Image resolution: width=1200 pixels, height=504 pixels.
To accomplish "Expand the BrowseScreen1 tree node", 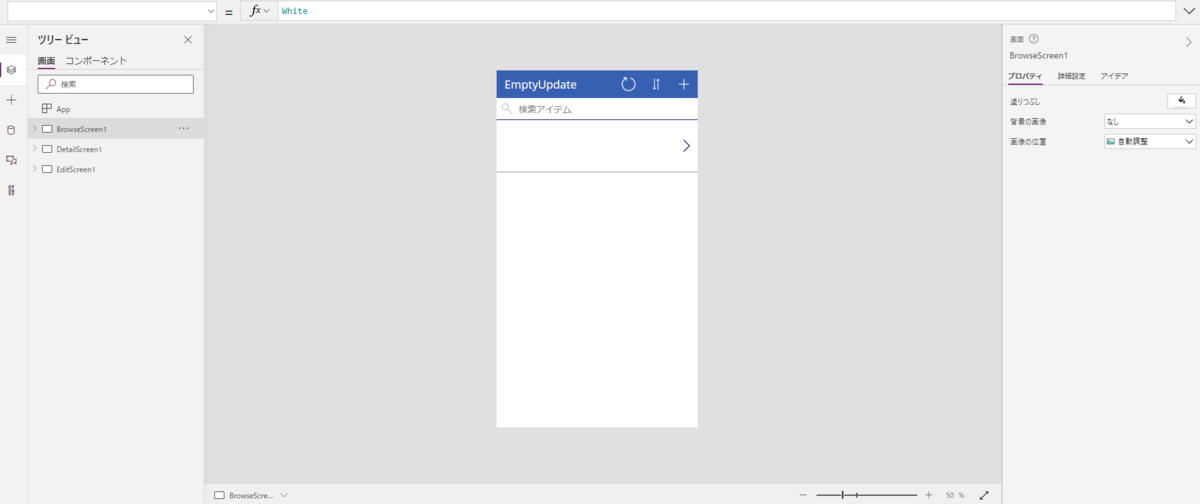I will [35, 129].
